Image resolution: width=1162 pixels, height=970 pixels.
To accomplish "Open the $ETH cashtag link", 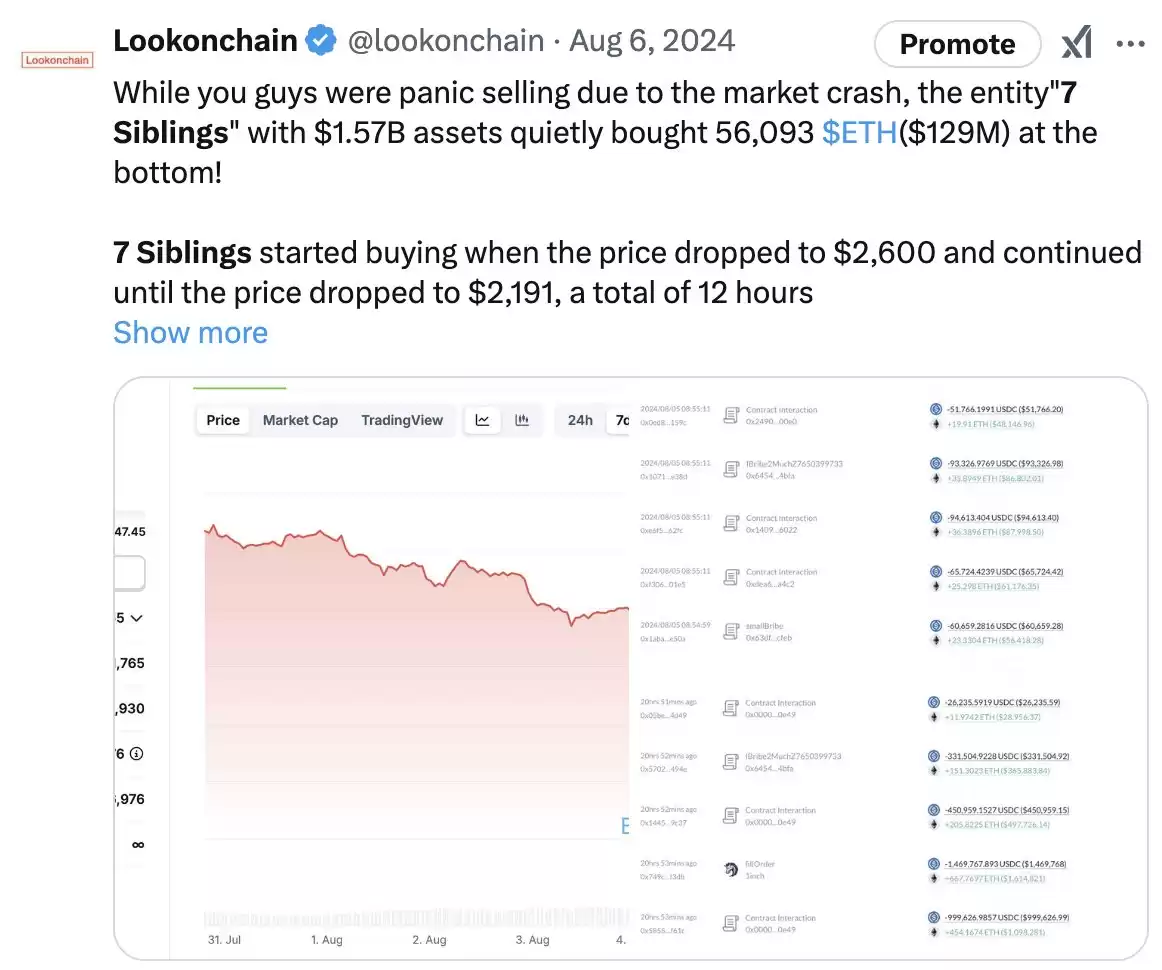I will [x=860, y=133].
